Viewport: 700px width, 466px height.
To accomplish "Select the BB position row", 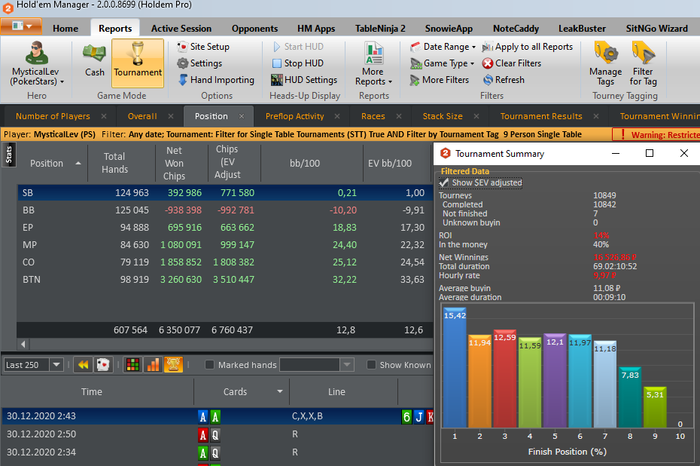I will [225, 210].
